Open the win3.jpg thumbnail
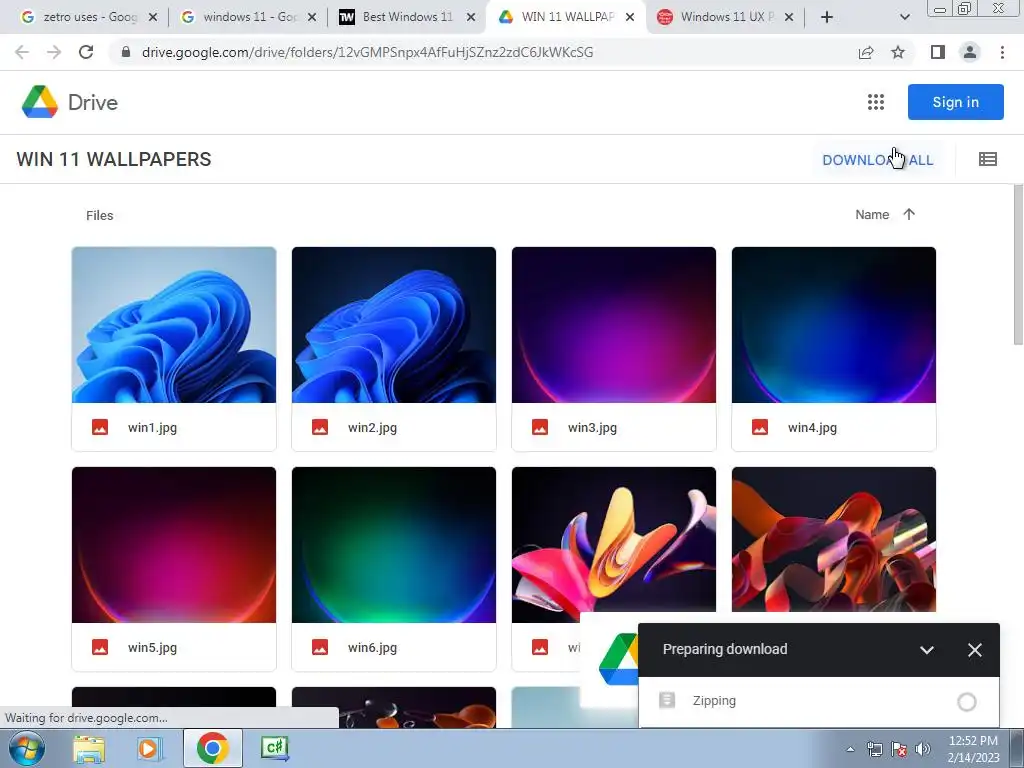This screenshot has height=768, width=1024. click(614, 325)
